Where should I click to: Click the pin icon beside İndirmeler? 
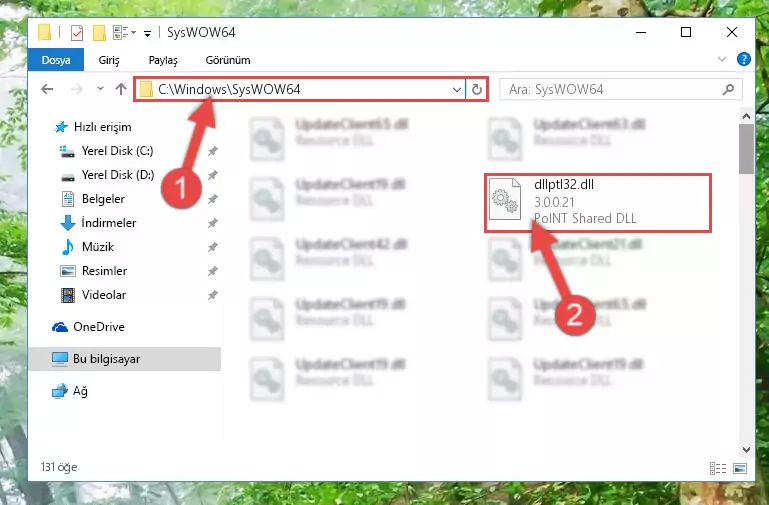212,223
